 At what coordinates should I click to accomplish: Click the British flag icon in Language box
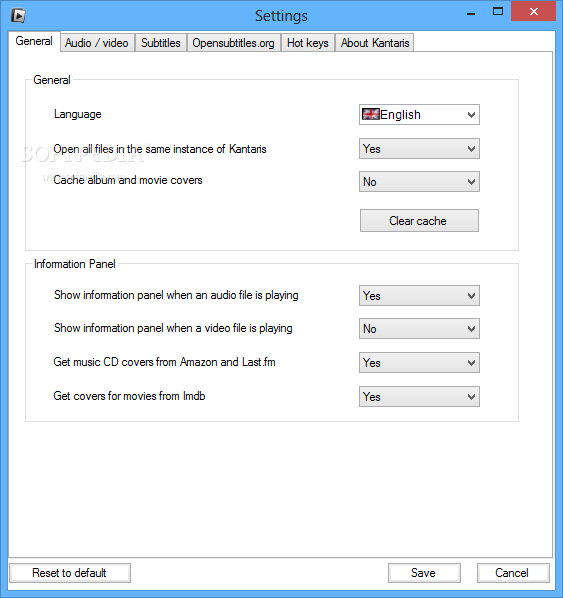[x=370, y=114]
